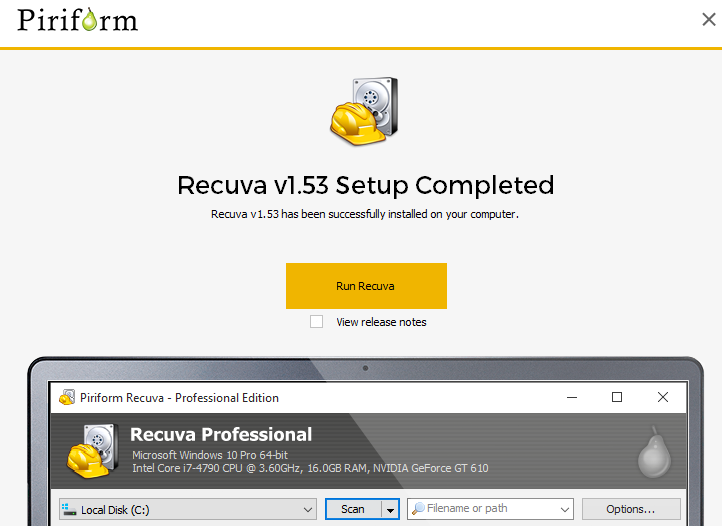Click the search magnifier icon in path field
This screenshot has height=526, width=722.
[x=418, y=508]
